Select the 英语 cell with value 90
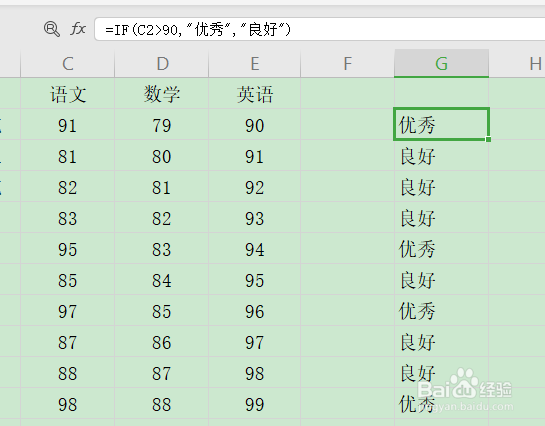 click(x=254, y=124)
